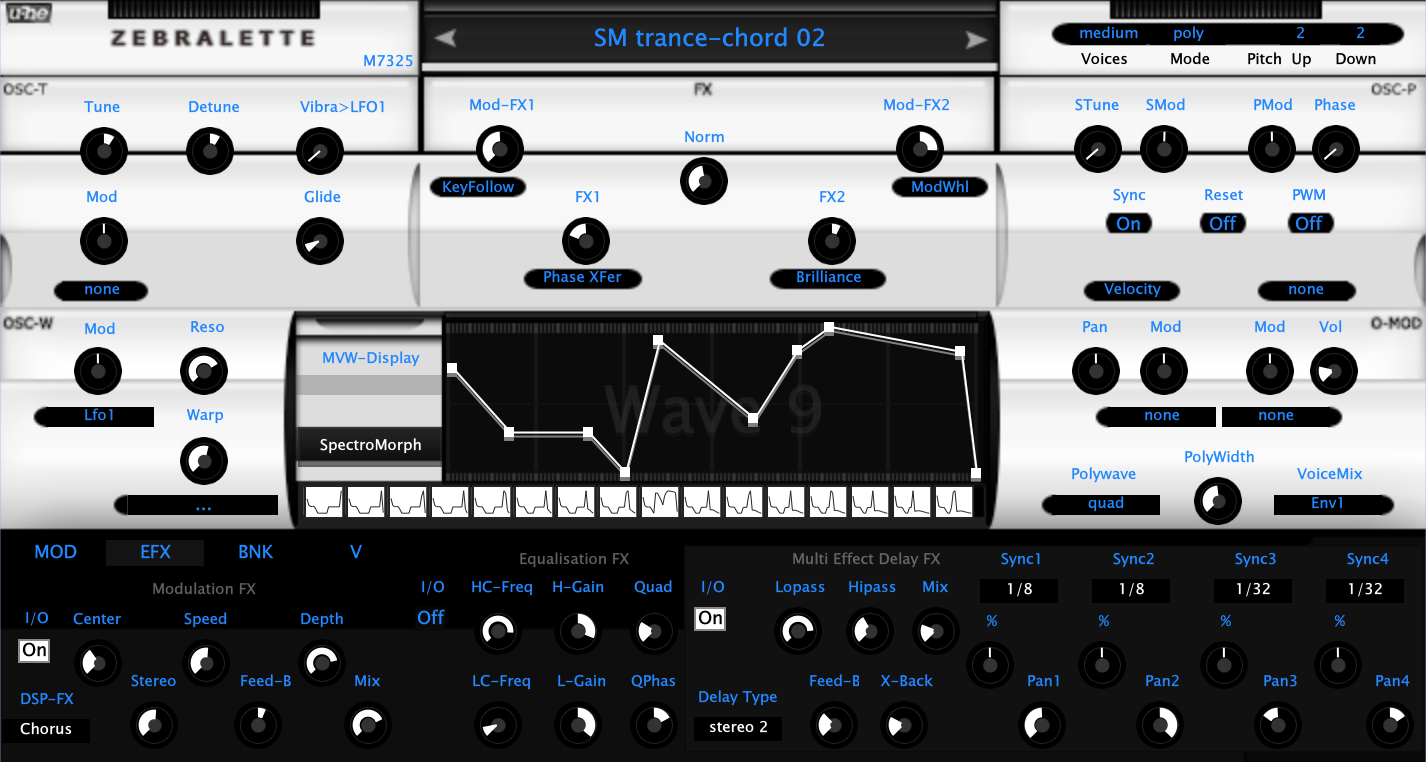Screen dimensions: 1426x762
Task: Open KeyFollow modulation source menu
Action: pos(478,187)
